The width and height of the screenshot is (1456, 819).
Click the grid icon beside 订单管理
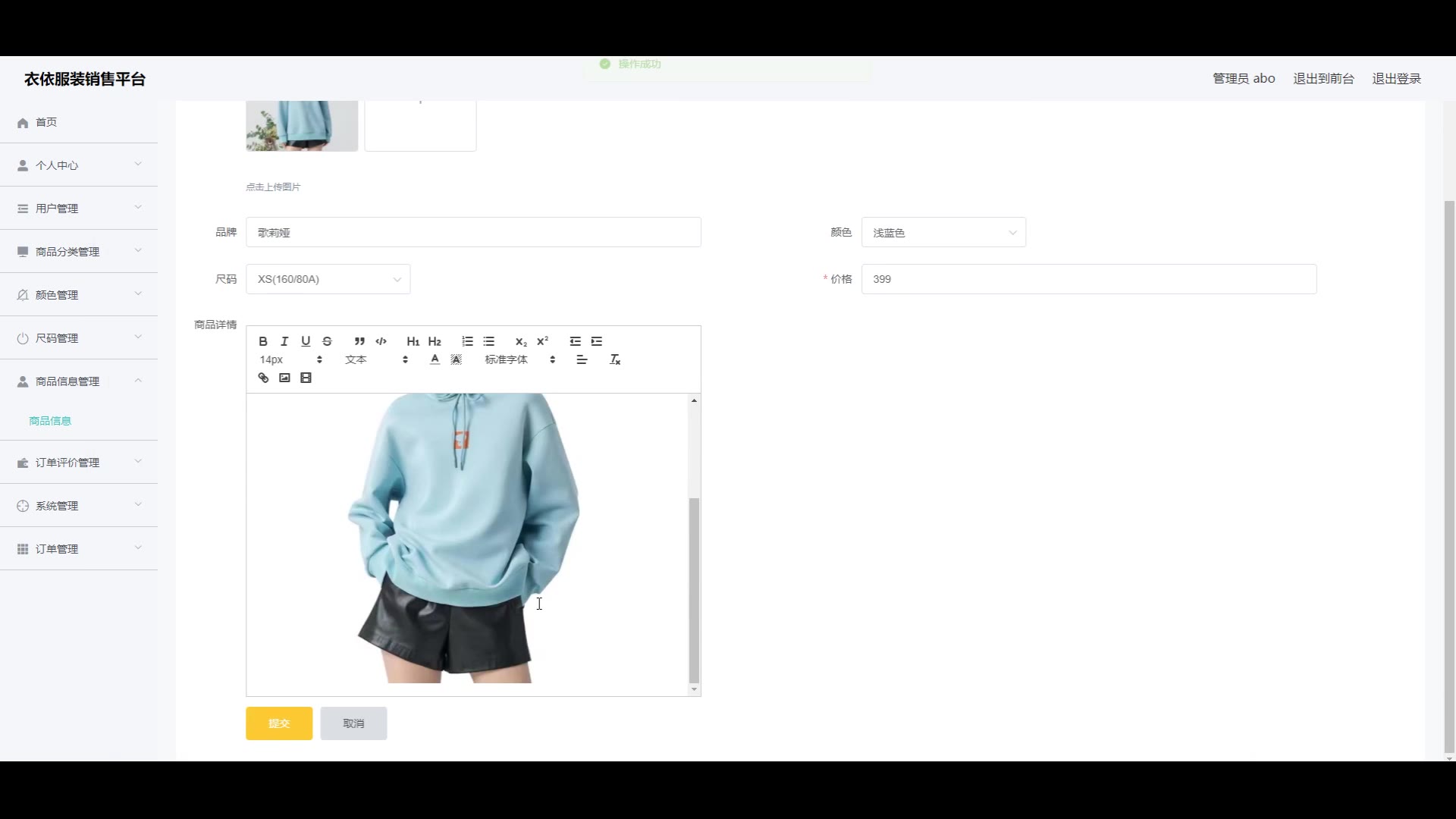[23, 549]
